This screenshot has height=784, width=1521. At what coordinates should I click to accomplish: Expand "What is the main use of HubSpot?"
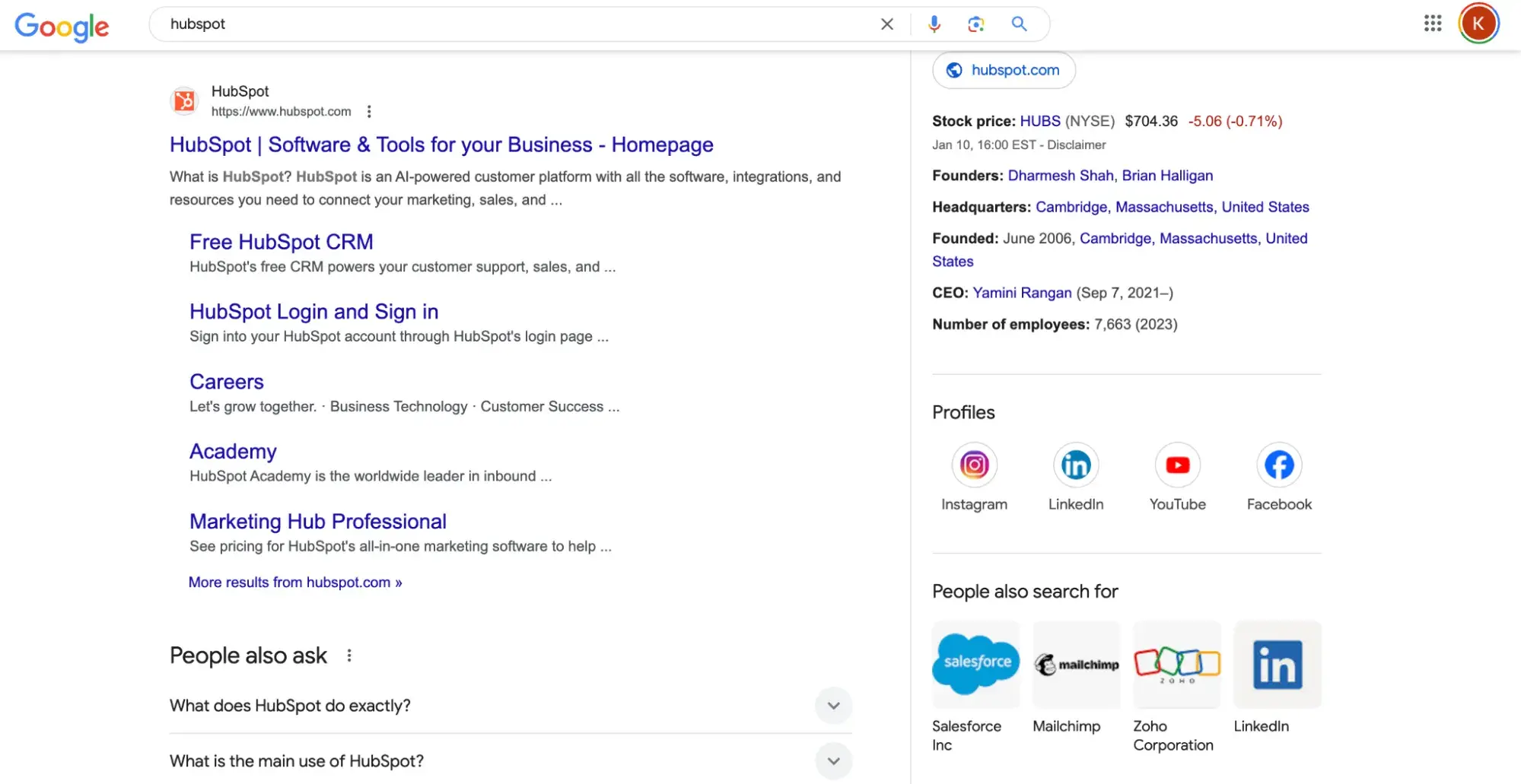tap(833, 761)
